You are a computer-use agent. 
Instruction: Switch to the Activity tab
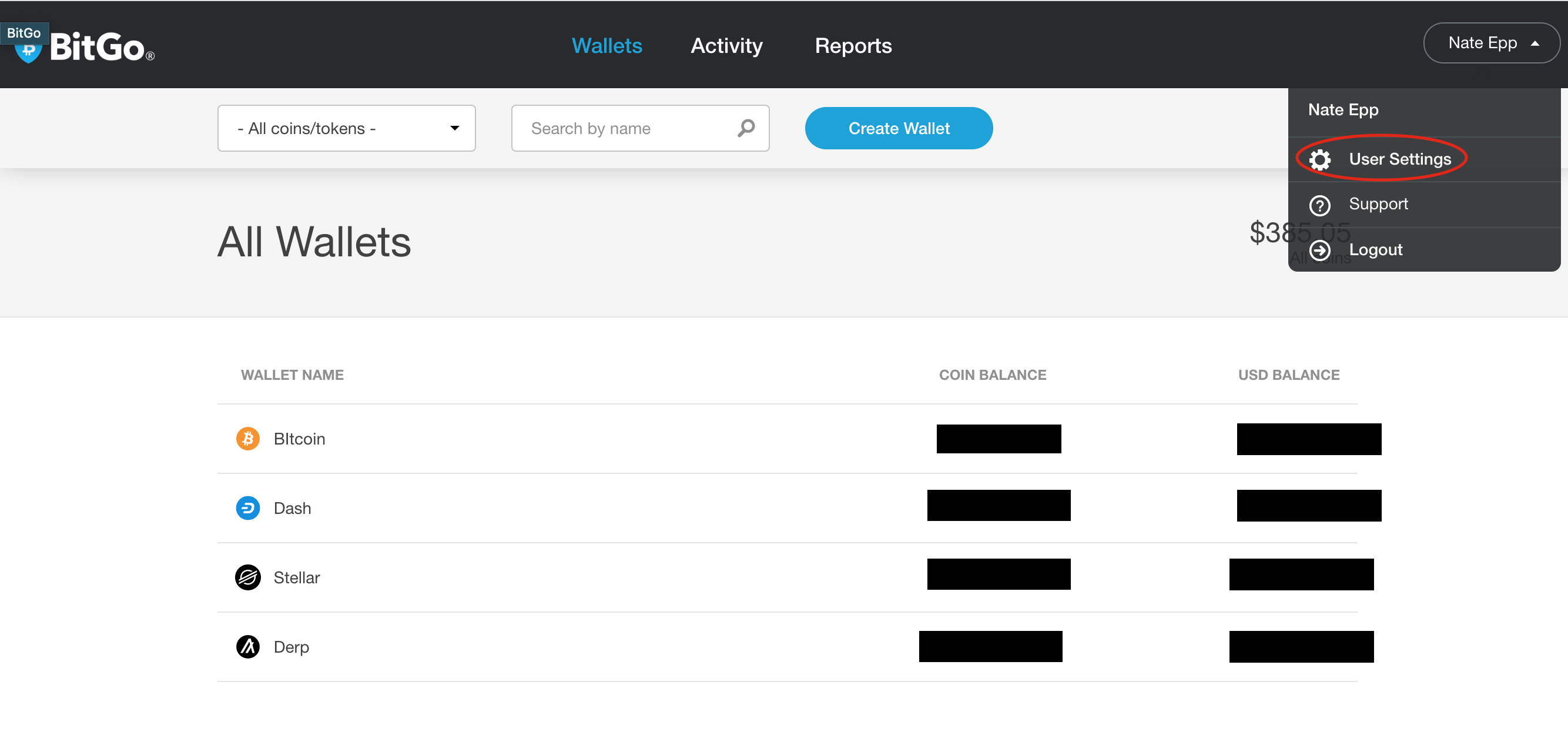(x=726, y=46)
